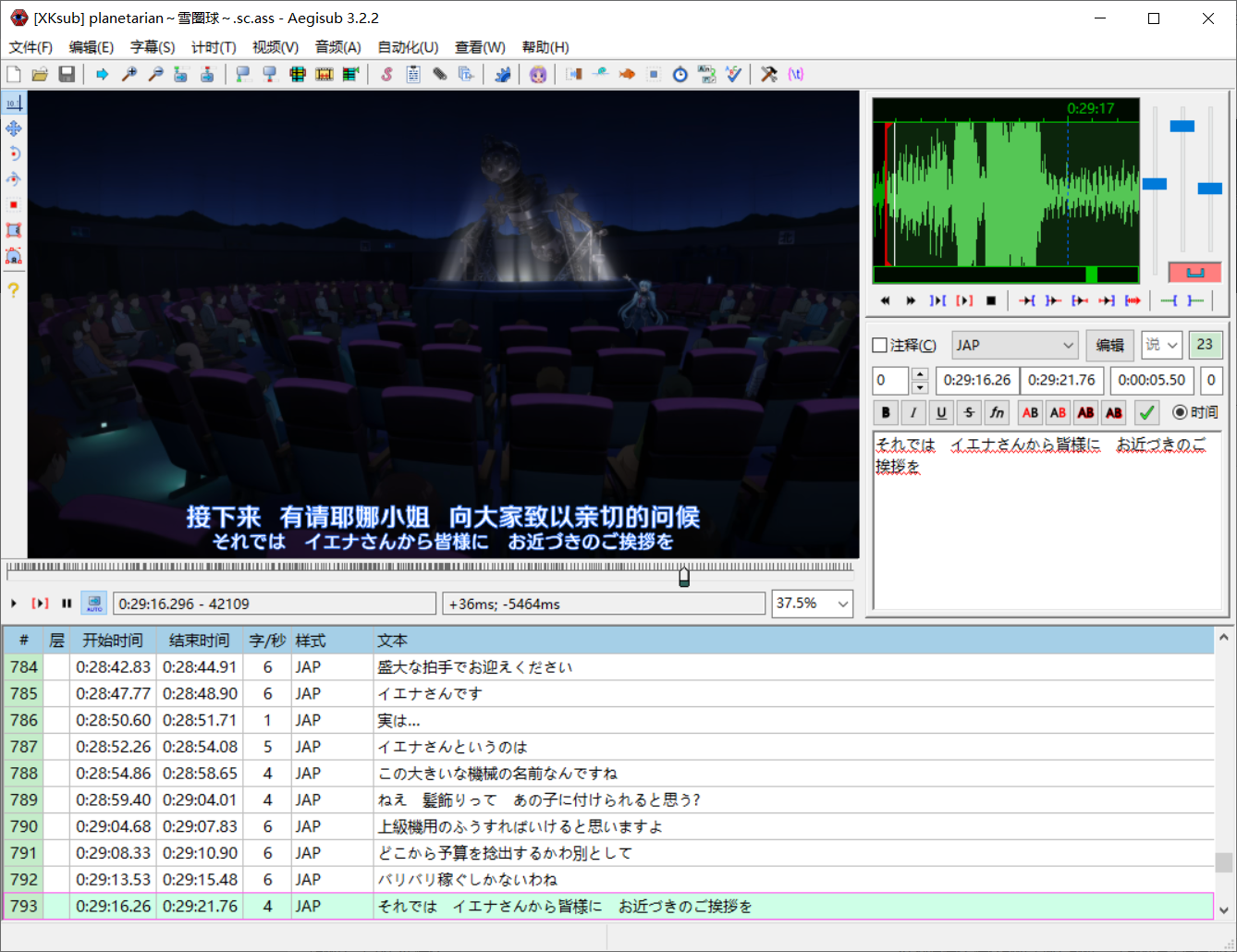This screenshot has width=1237, height=952.
Task: Open the orange fish Resample Resolution icon
Action: click(627, 74)
